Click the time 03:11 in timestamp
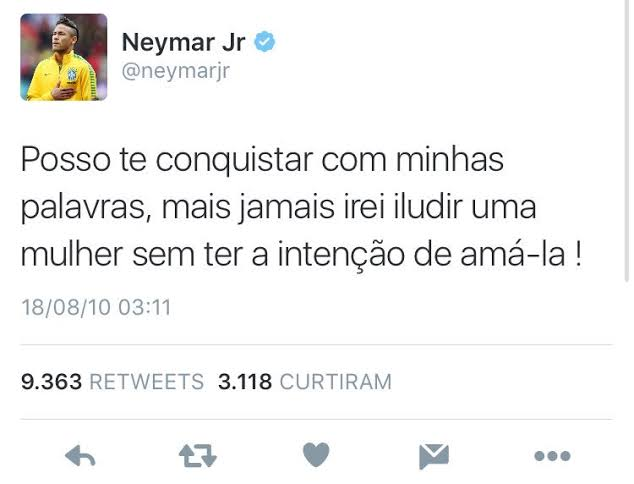Image resolution: width=634 pixels, height=484 pixels. (x=145, y=307)
